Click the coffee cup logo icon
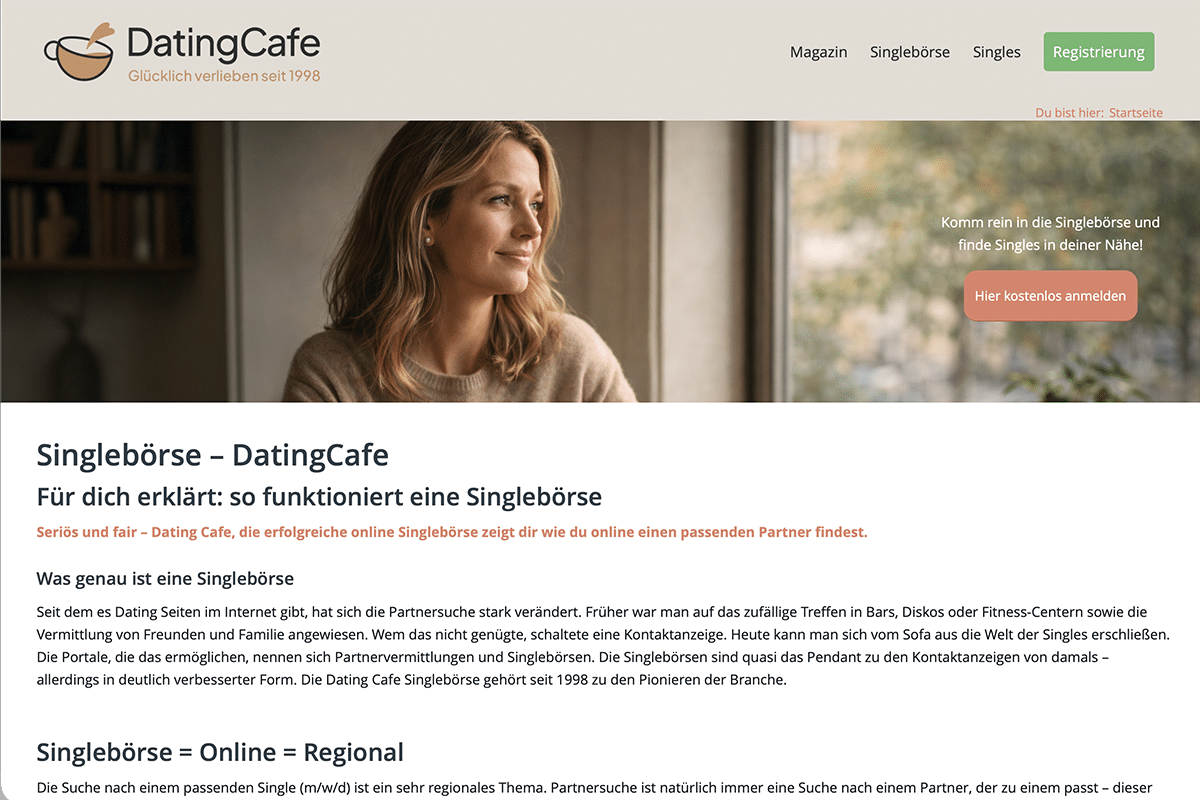1200x800 pixels. (x=81, y=52)
